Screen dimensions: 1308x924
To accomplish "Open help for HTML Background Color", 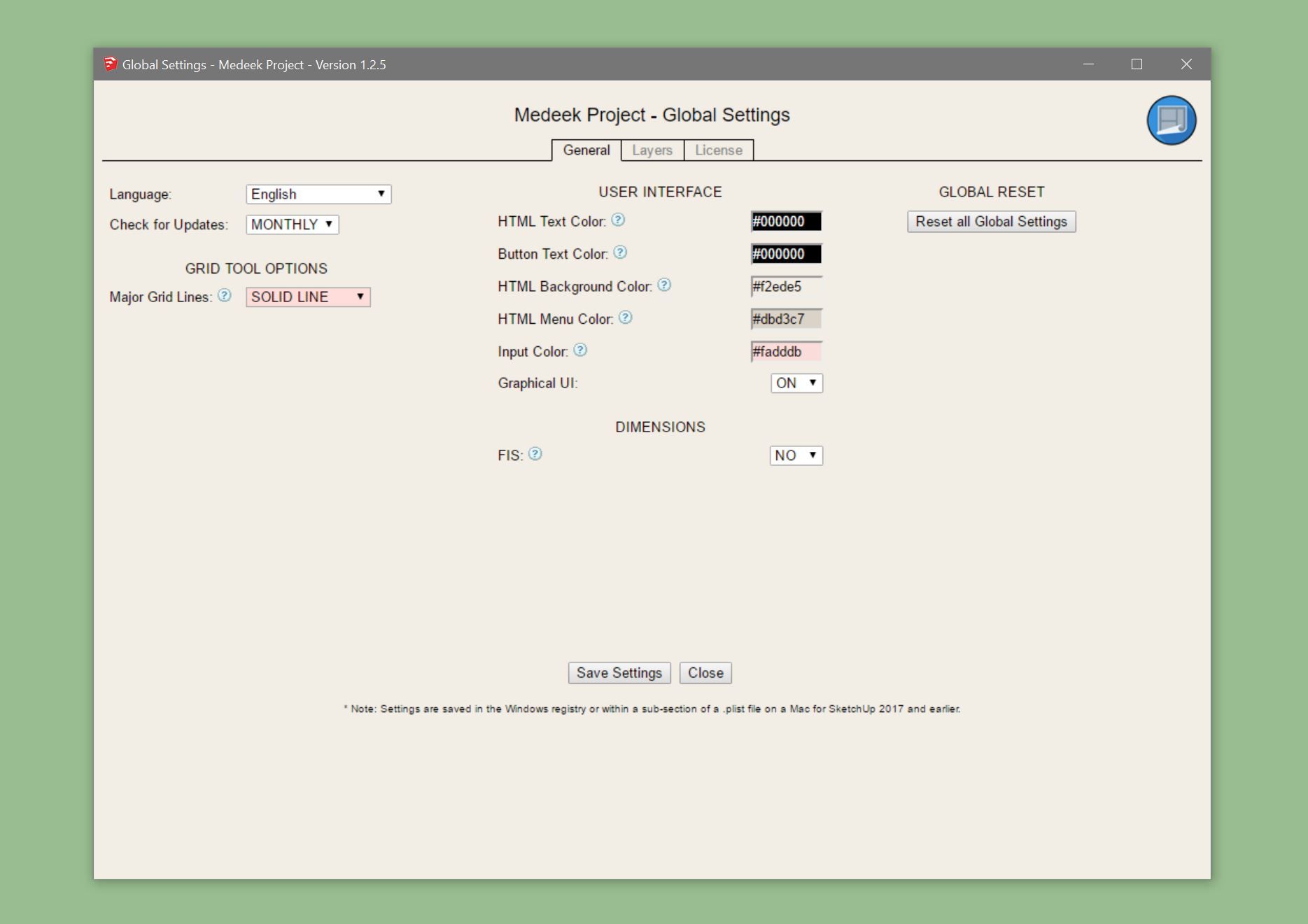I will (664, 285).
